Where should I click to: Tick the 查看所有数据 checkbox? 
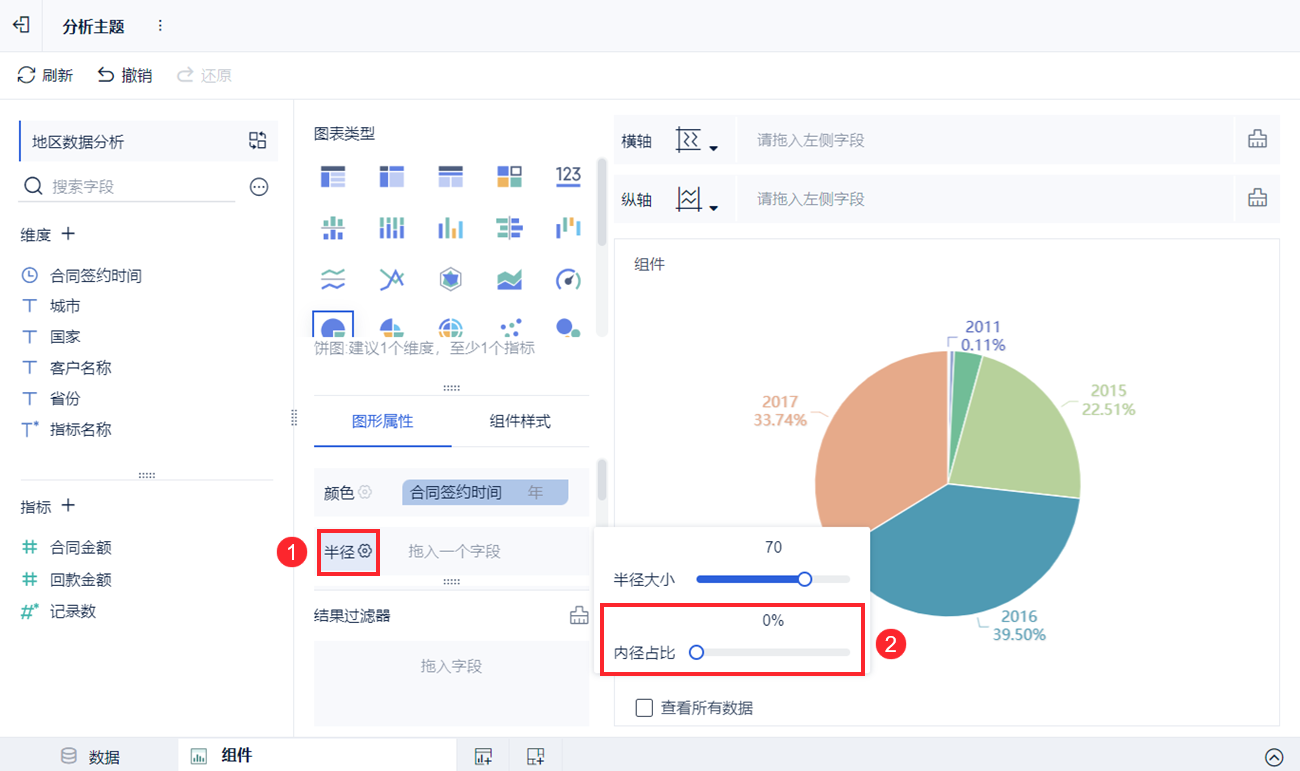click(x=645, y=708)
